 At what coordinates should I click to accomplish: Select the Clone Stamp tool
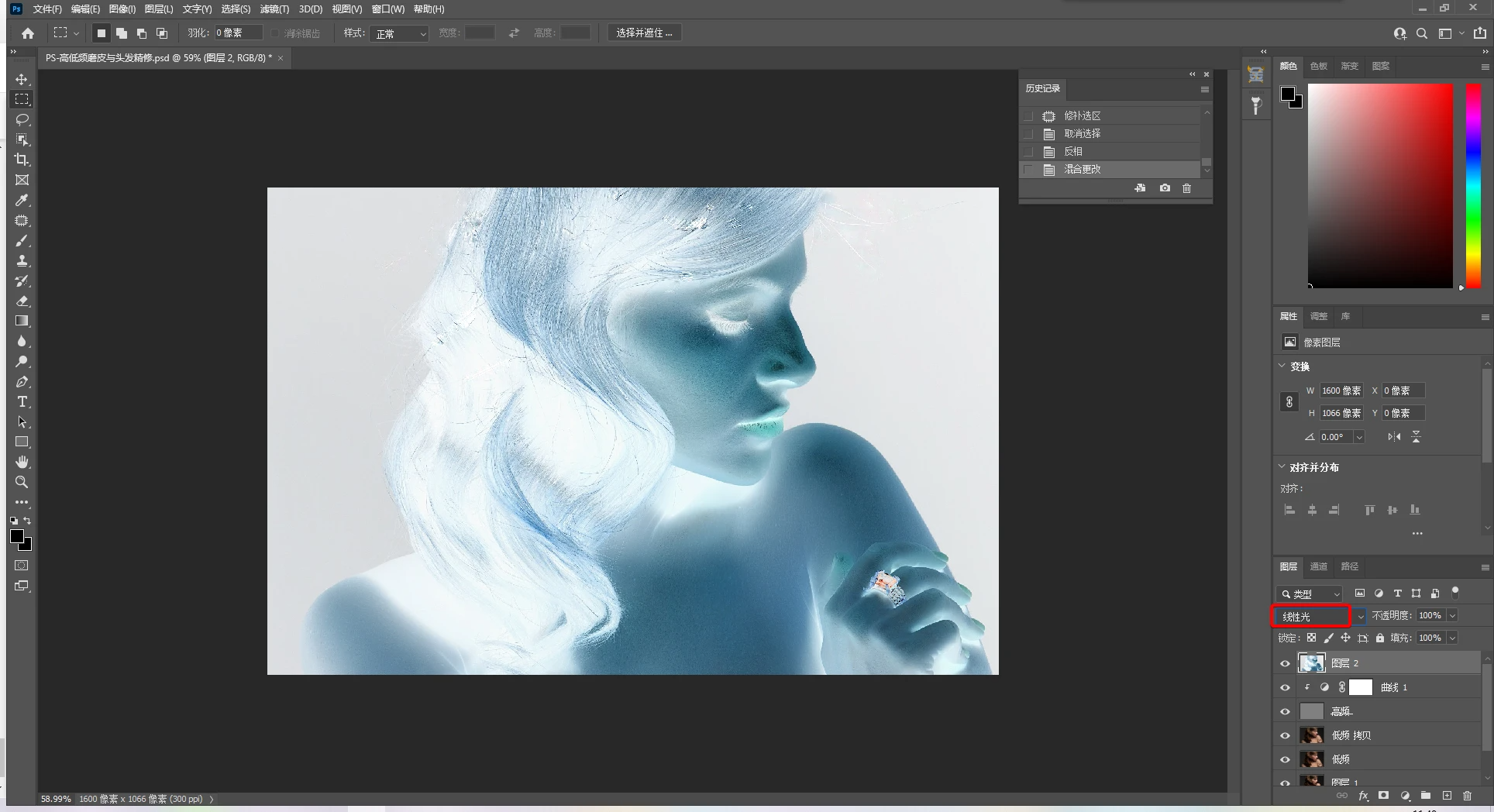click(x=22, y=260)
